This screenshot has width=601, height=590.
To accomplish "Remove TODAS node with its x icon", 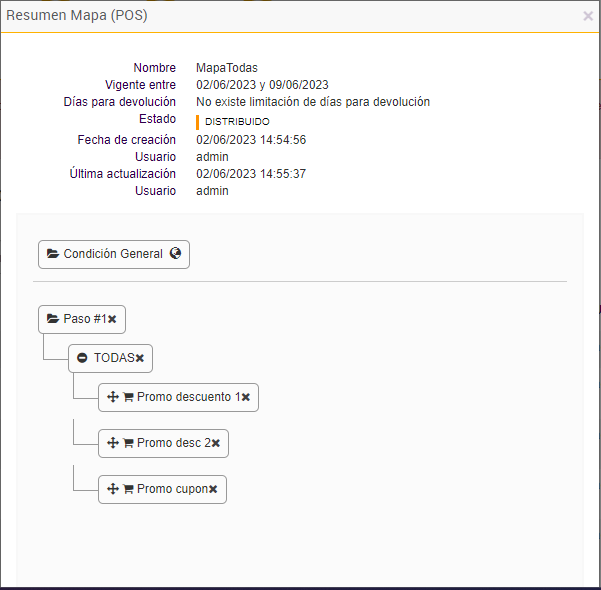I will (140, 358).
